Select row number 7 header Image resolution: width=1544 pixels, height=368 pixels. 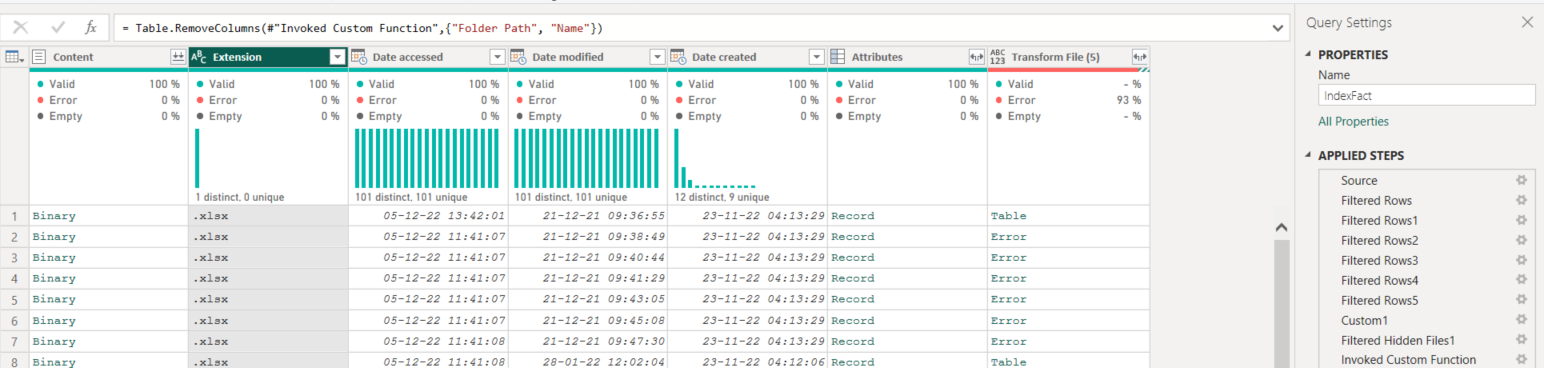(15, 342)
